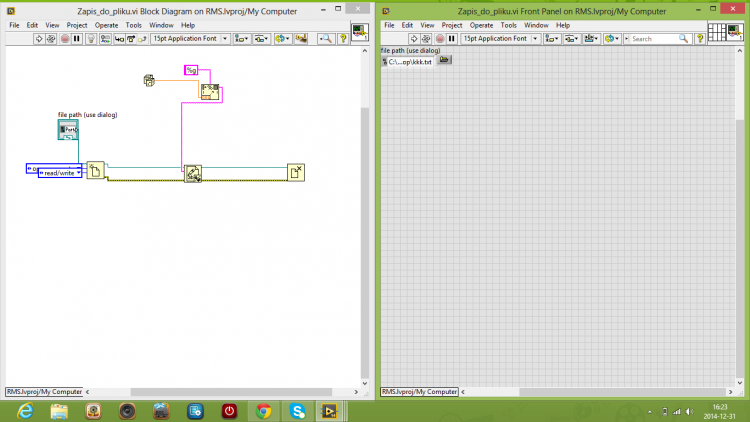Open the Operate menu in Front Panel
750x422 pixels.
click(x=481, y=25)
